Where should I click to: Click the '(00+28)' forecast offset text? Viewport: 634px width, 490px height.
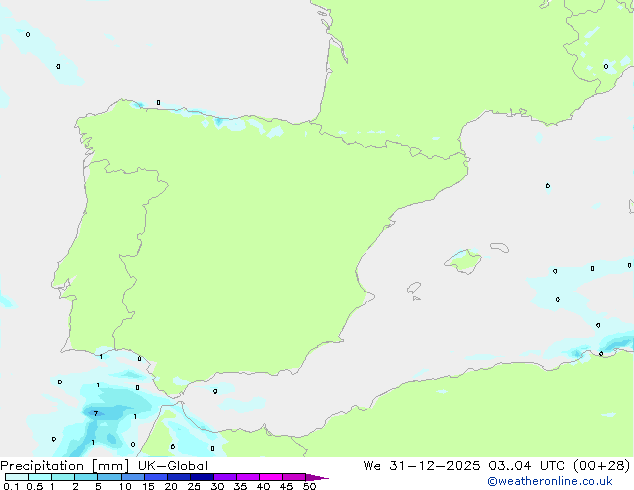602,466
